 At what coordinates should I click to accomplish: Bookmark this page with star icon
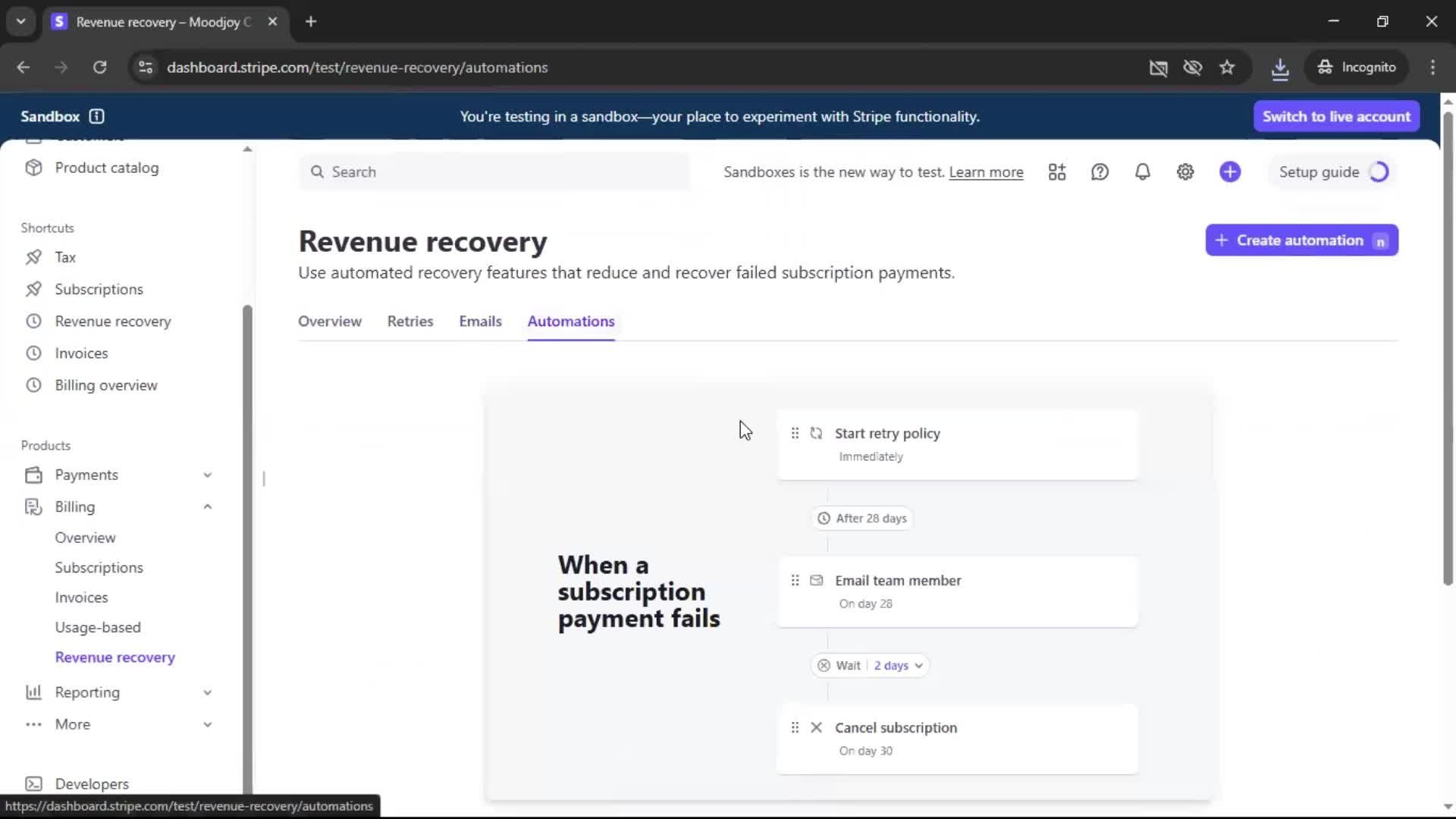click(1227, 67)
